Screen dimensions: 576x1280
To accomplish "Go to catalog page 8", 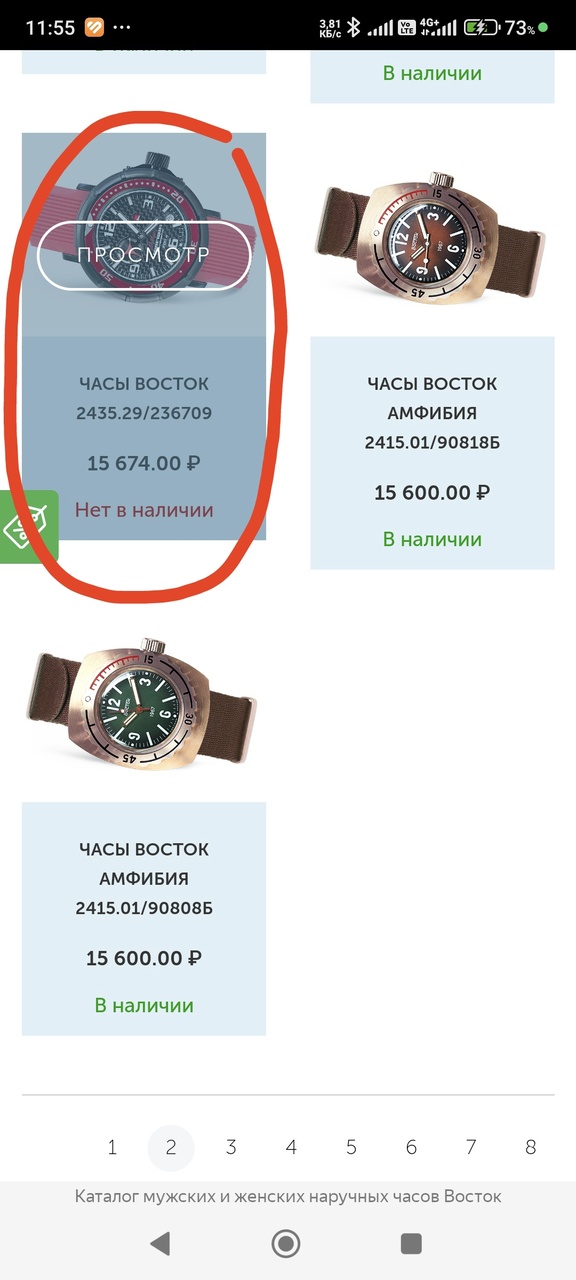I will tap(531, 1147).
